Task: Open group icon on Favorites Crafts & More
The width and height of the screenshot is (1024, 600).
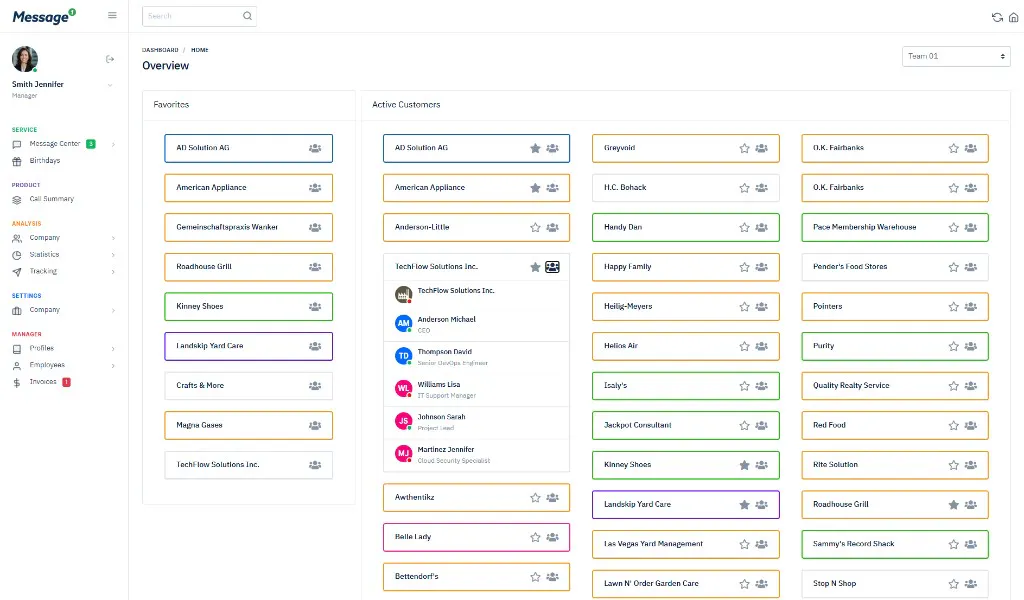Action: point(315,386)
